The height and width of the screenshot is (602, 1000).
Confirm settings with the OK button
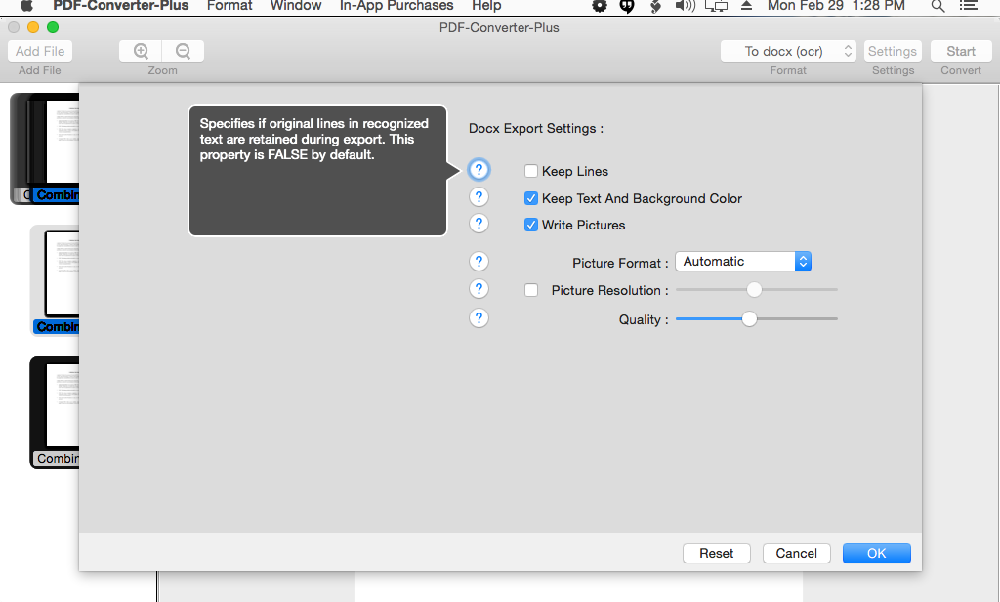pos(876,553)
